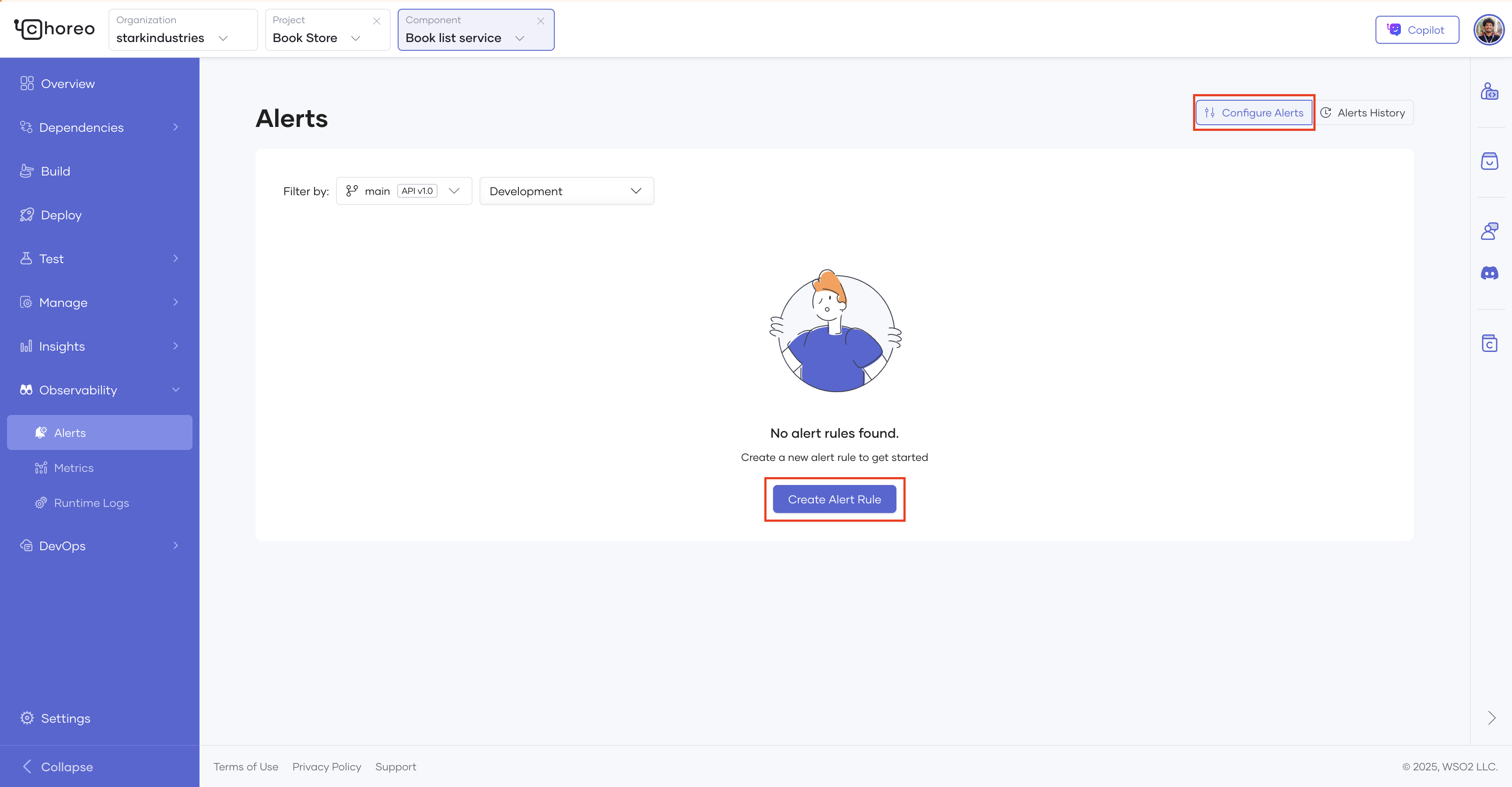1512x787 pixels.
Task: Expand the right panel chevron arrow
Action: click(x=1491, y=718)
